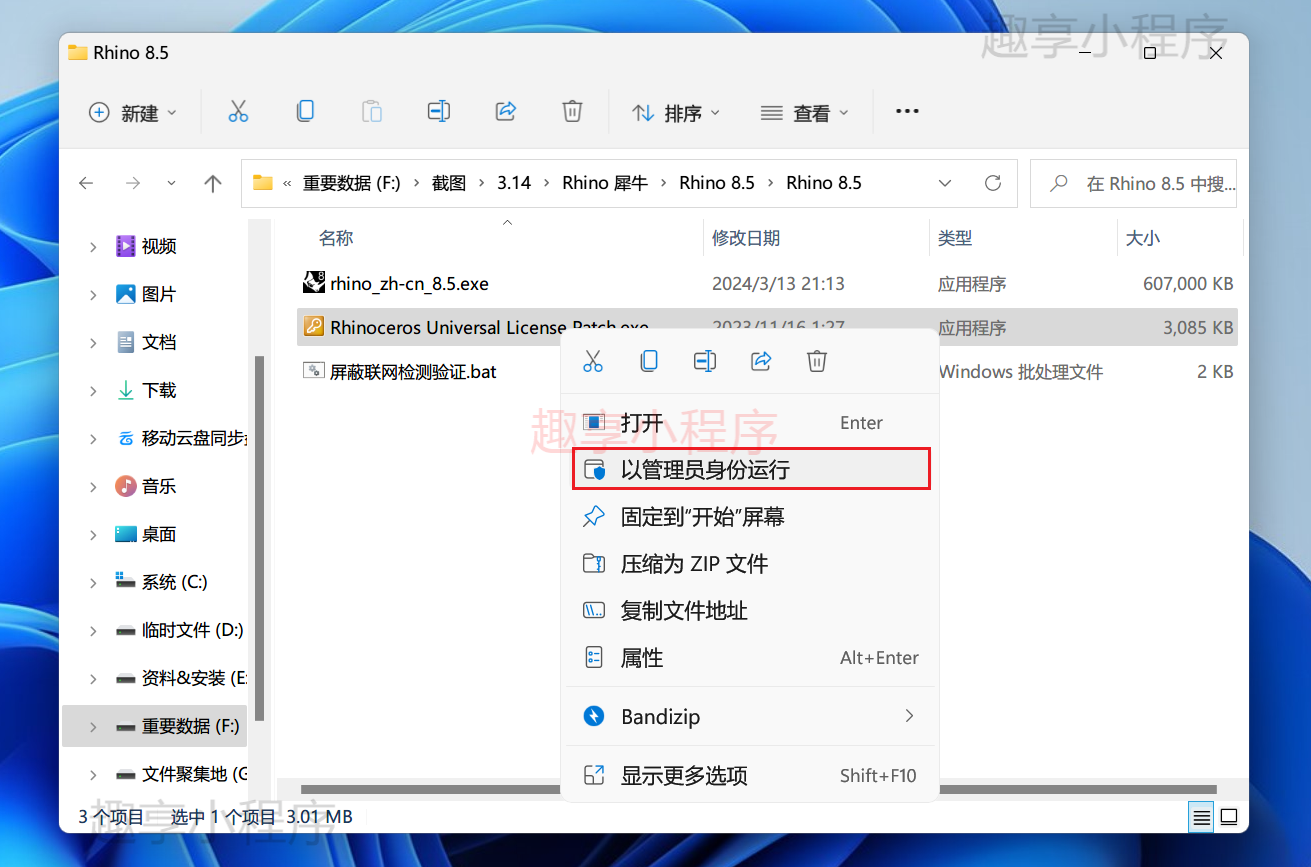Screen dimensions: 1311x867
Task: Click the Share icon in the context menu
Action: coord(761,361)
